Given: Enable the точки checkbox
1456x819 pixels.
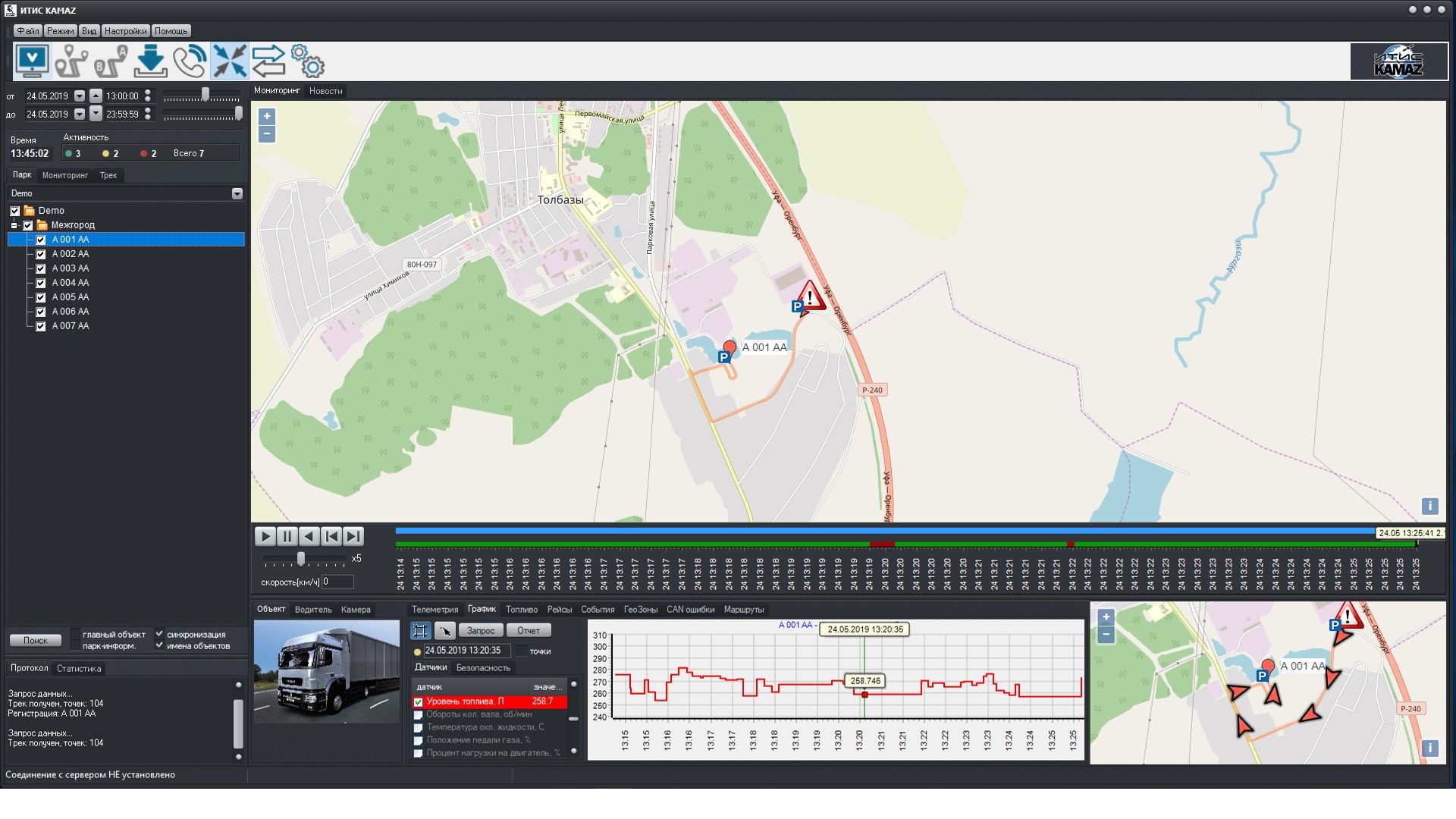Looking at the screenshot, I should point(522,651).
